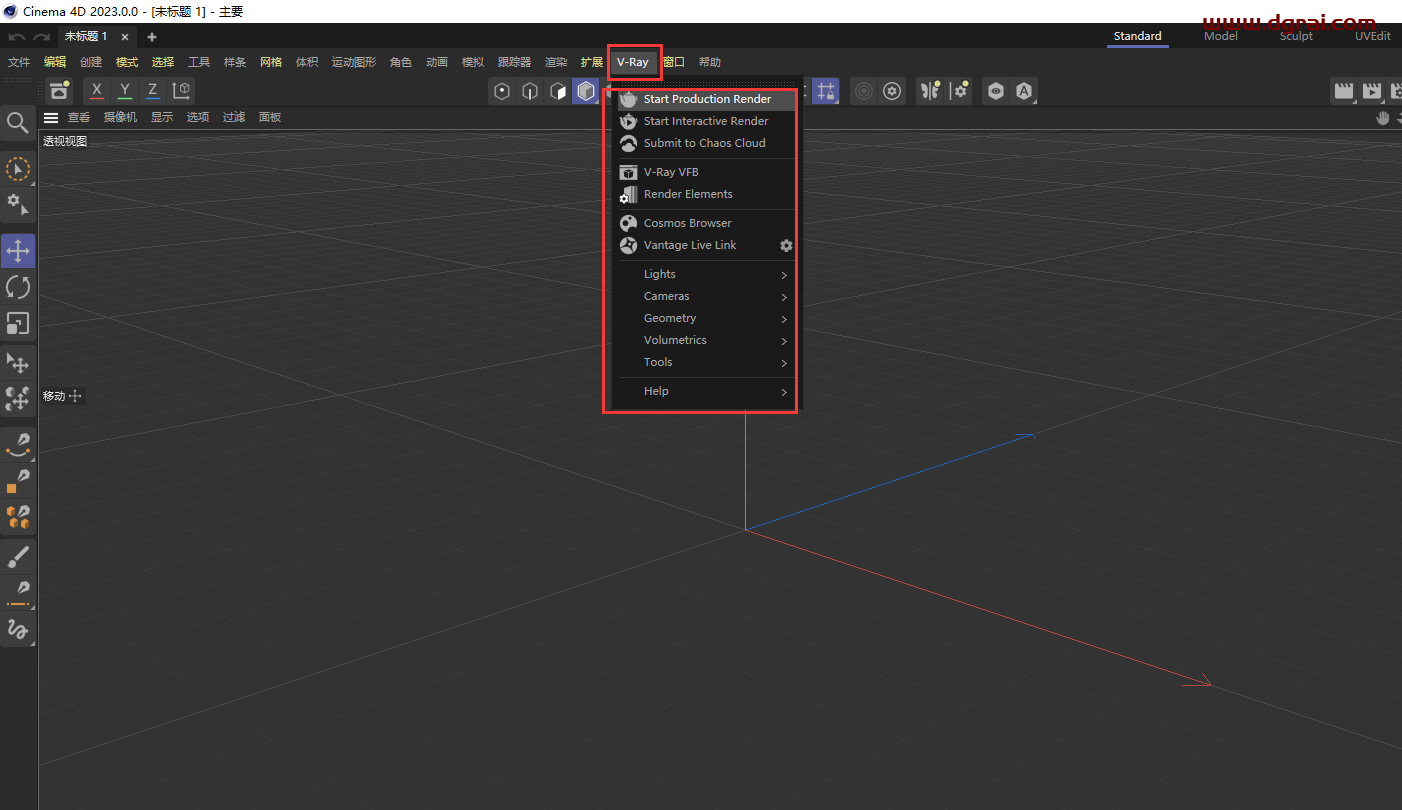
Task: Select the live selection tool
Action: 18,168
